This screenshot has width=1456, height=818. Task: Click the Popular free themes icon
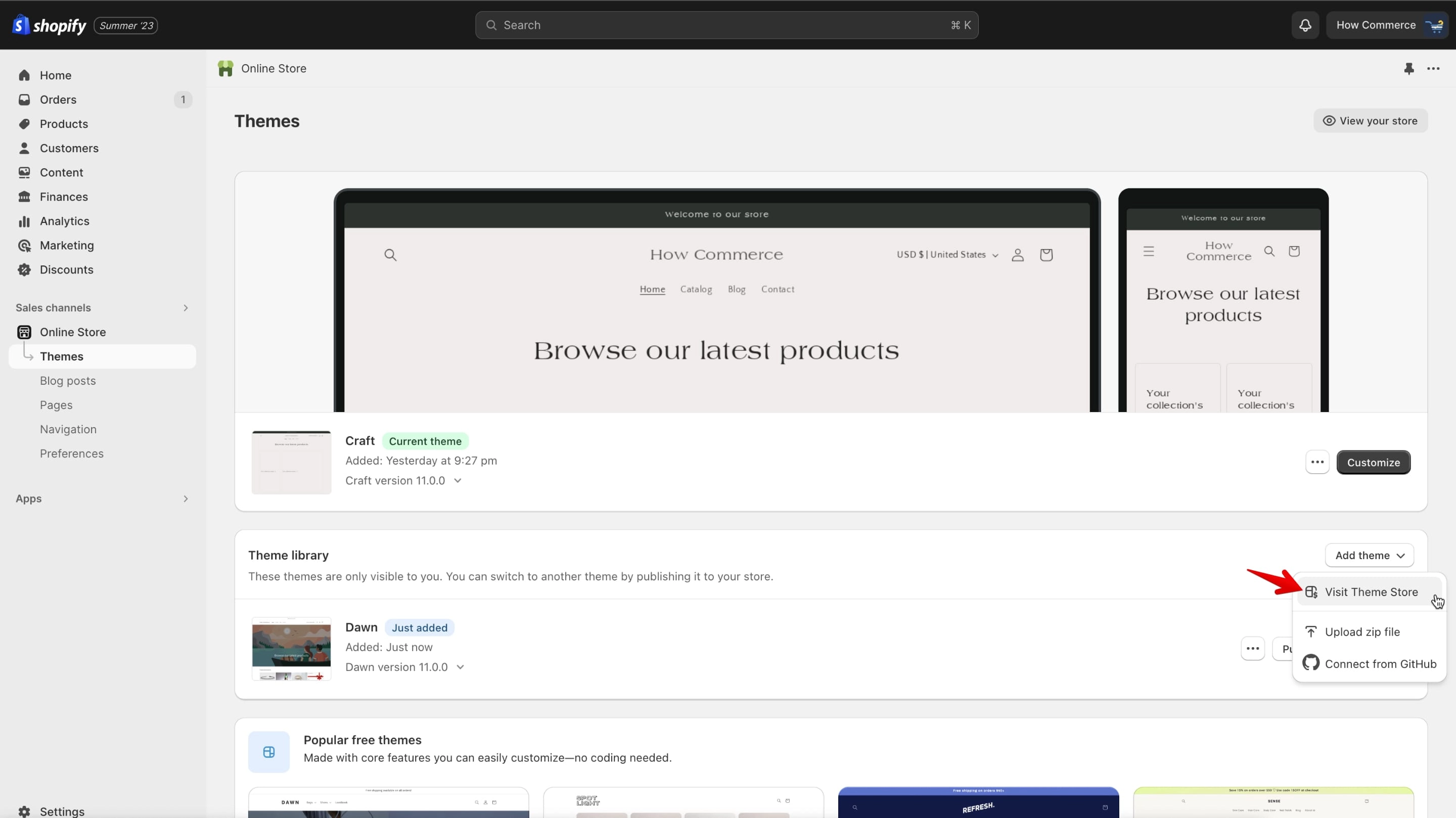point(269,752)
